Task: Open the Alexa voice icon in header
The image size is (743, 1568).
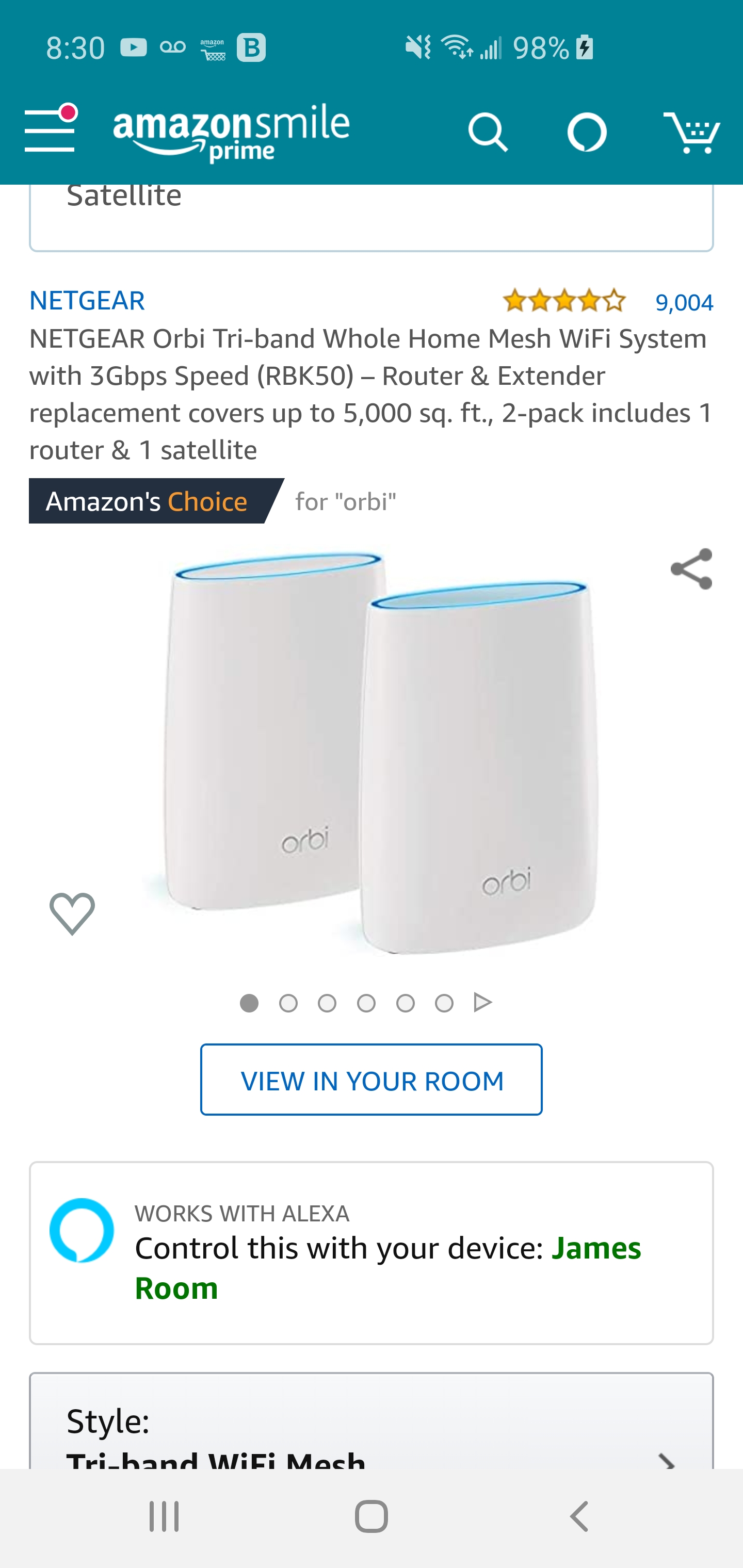Action: (x=587, y=132)
